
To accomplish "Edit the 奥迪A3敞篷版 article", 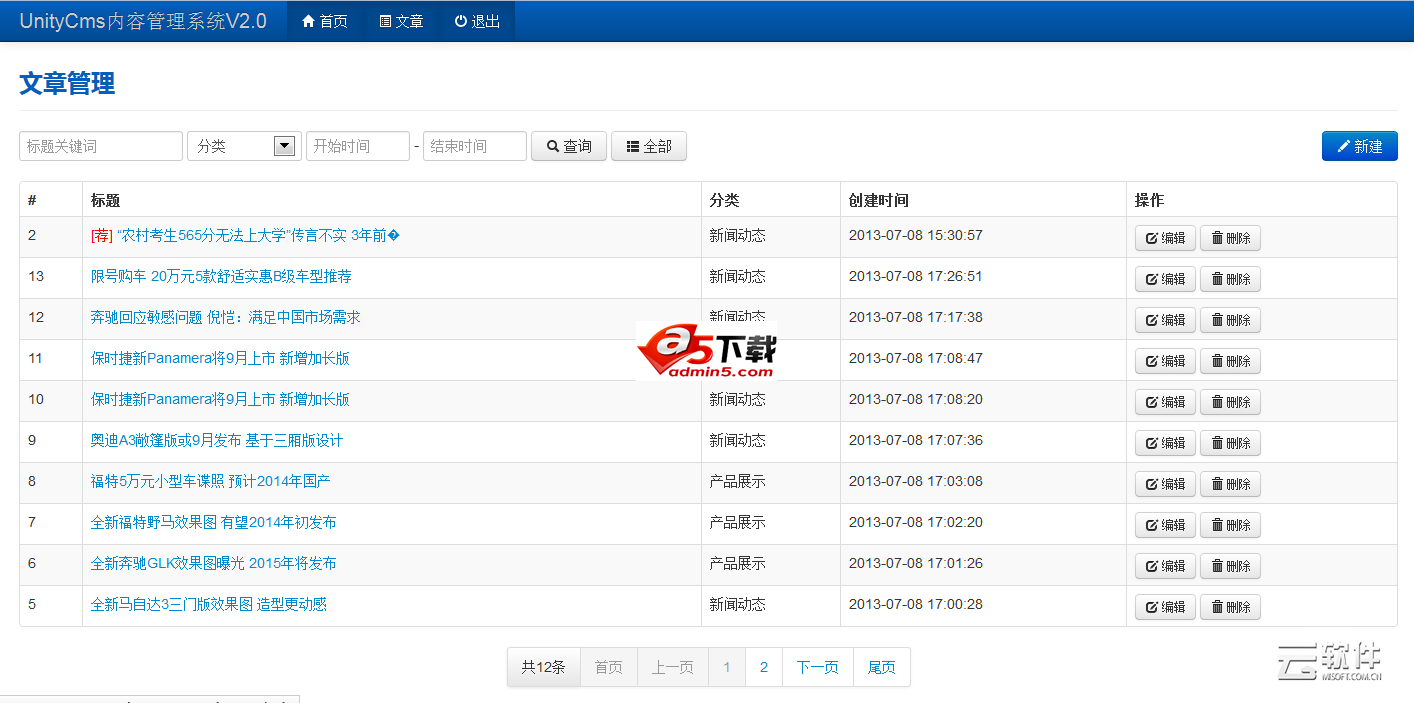I will [x=1165, y=443].
